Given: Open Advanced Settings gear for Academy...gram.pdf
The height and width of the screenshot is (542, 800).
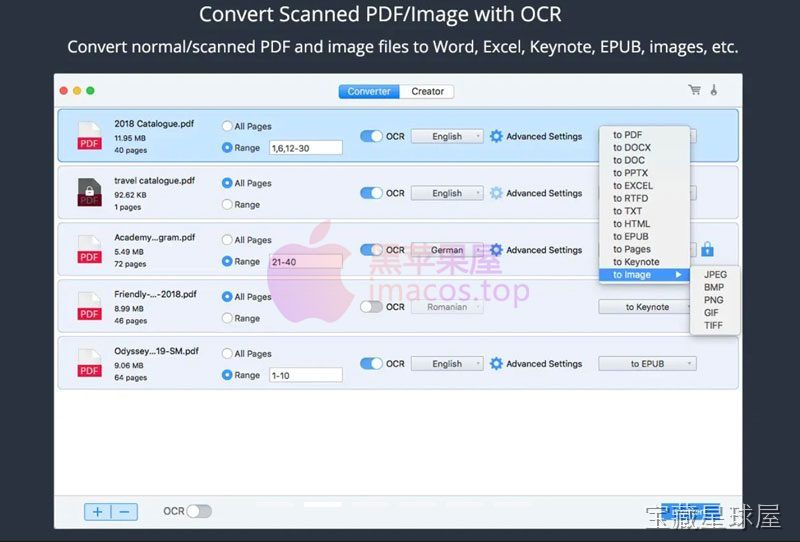Looking at the screenshot, I should 496,250.
